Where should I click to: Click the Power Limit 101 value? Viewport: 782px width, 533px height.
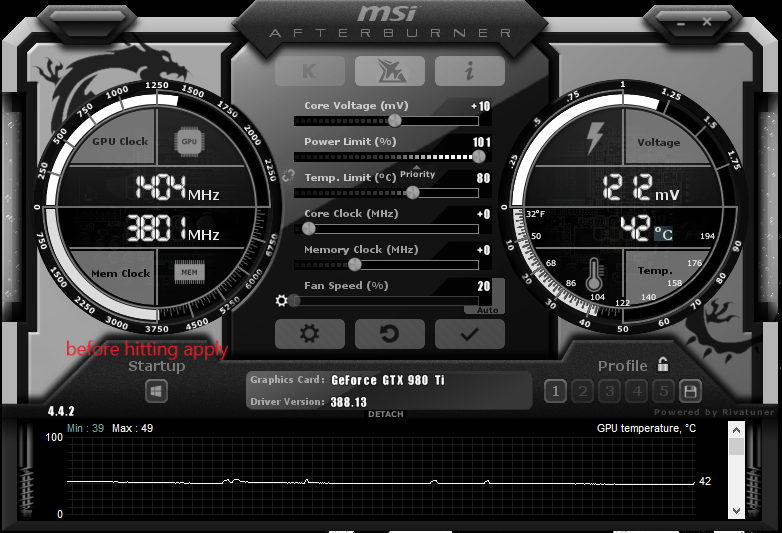click(482, 142)
